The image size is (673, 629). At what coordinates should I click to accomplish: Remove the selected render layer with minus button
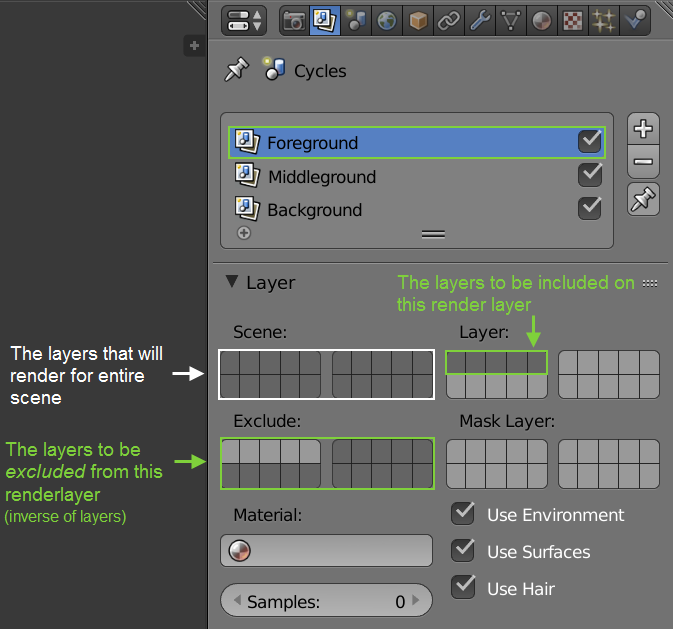(643, 162)
